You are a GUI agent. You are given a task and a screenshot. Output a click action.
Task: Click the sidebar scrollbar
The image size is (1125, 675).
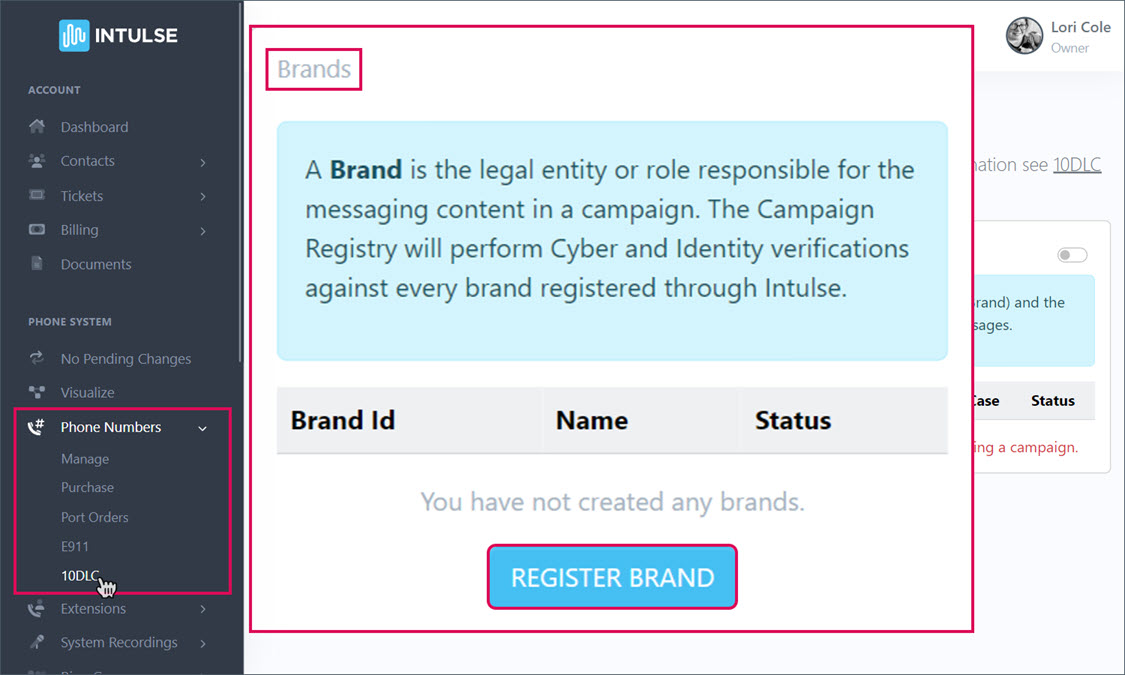[x=241, y=180]
